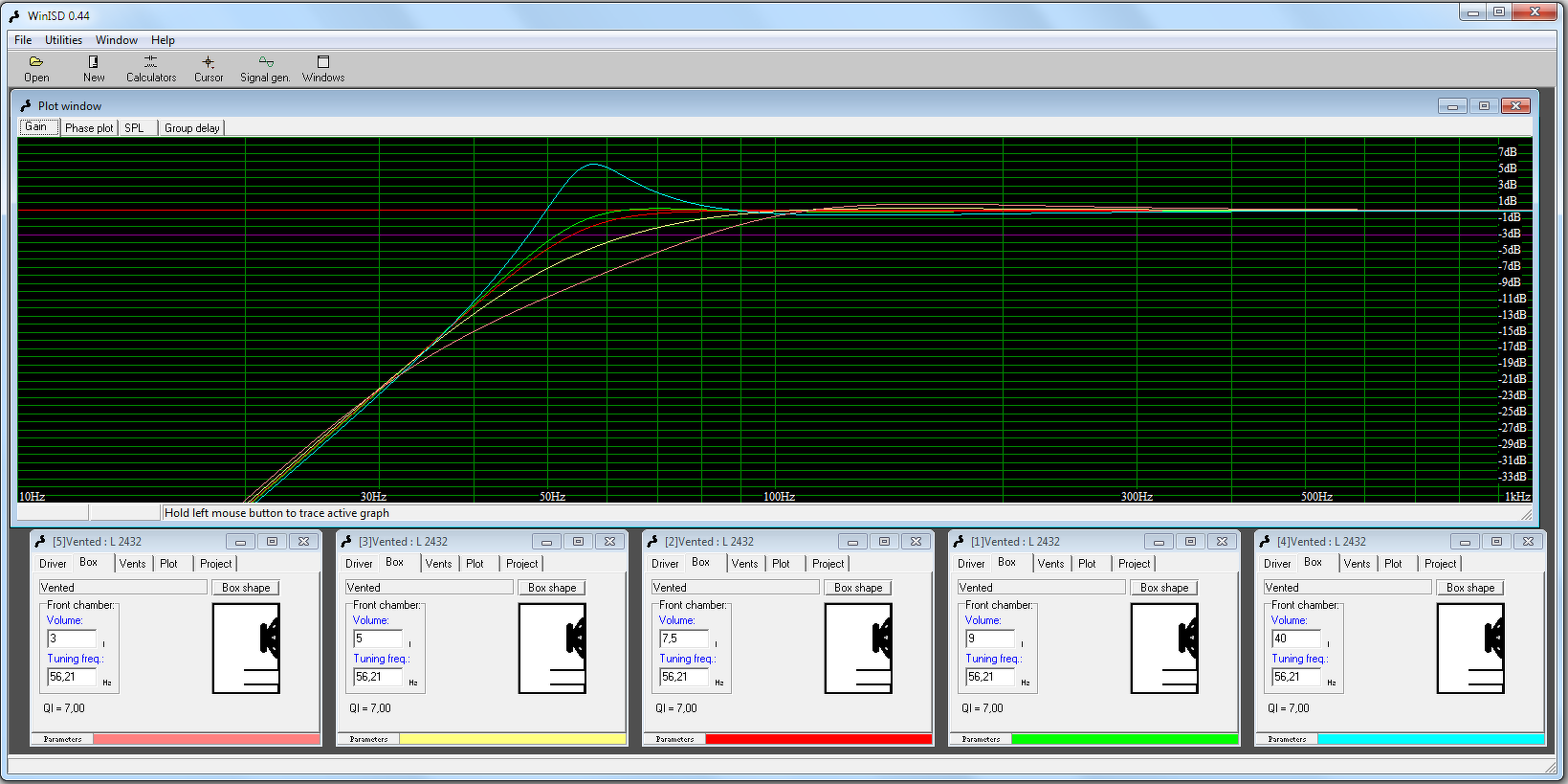Viewport: 1568px width, 784px height.
Task: Open the Utilities menu
Action: click(x=63, y=40)
